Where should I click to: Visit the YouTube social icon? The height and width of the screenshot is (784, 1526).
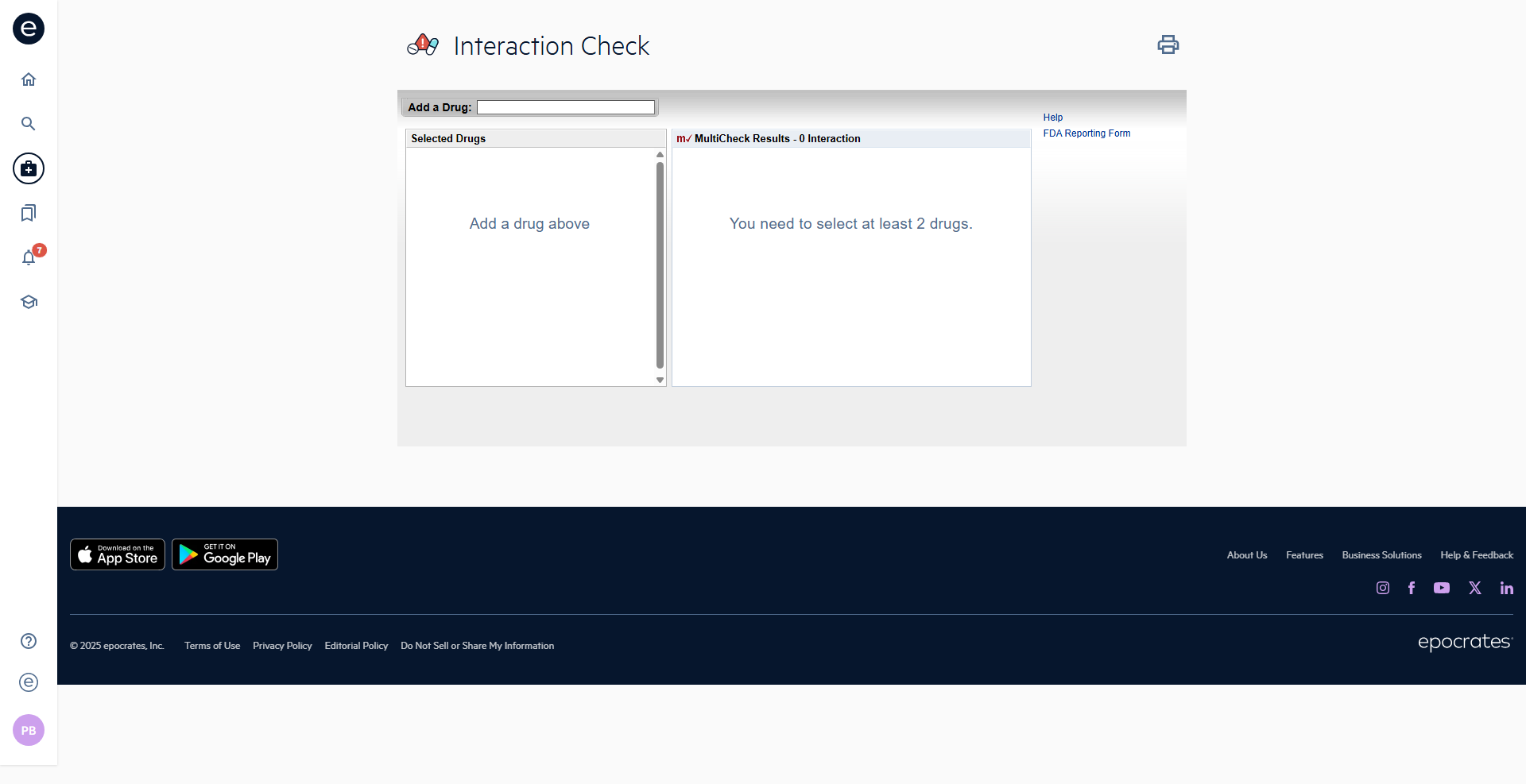[1441, 588]
